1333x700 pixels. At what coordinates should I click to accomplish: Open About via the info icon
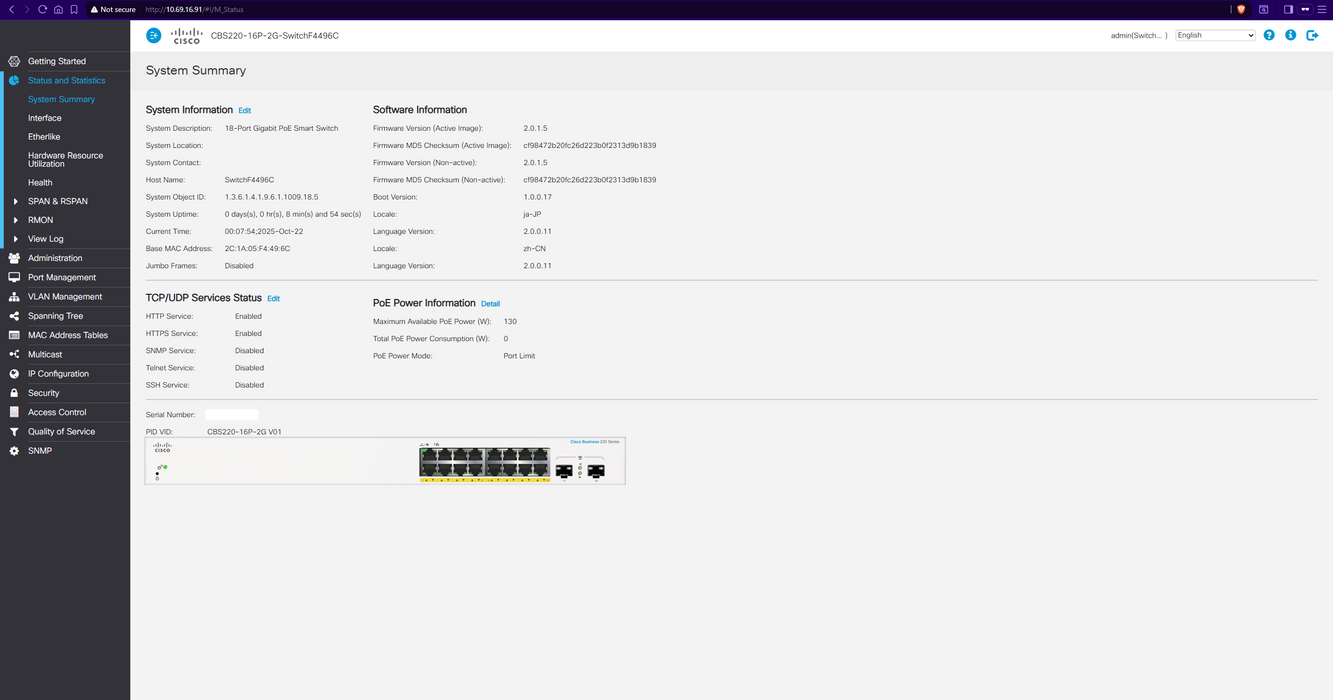tap(1290, 35)
